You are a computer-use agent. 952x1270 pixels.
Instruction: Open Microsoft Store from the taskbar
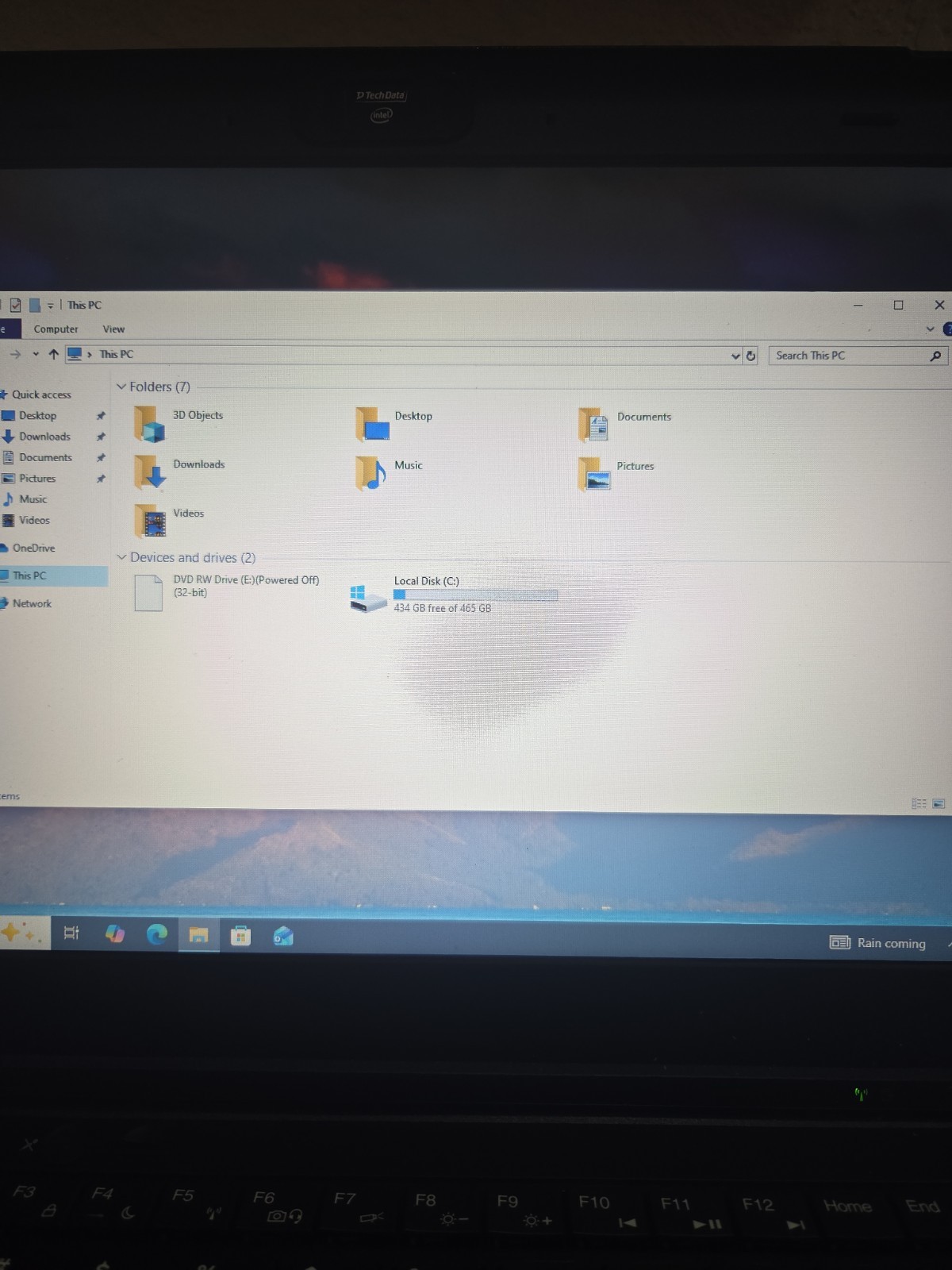[x=240, y=937]
